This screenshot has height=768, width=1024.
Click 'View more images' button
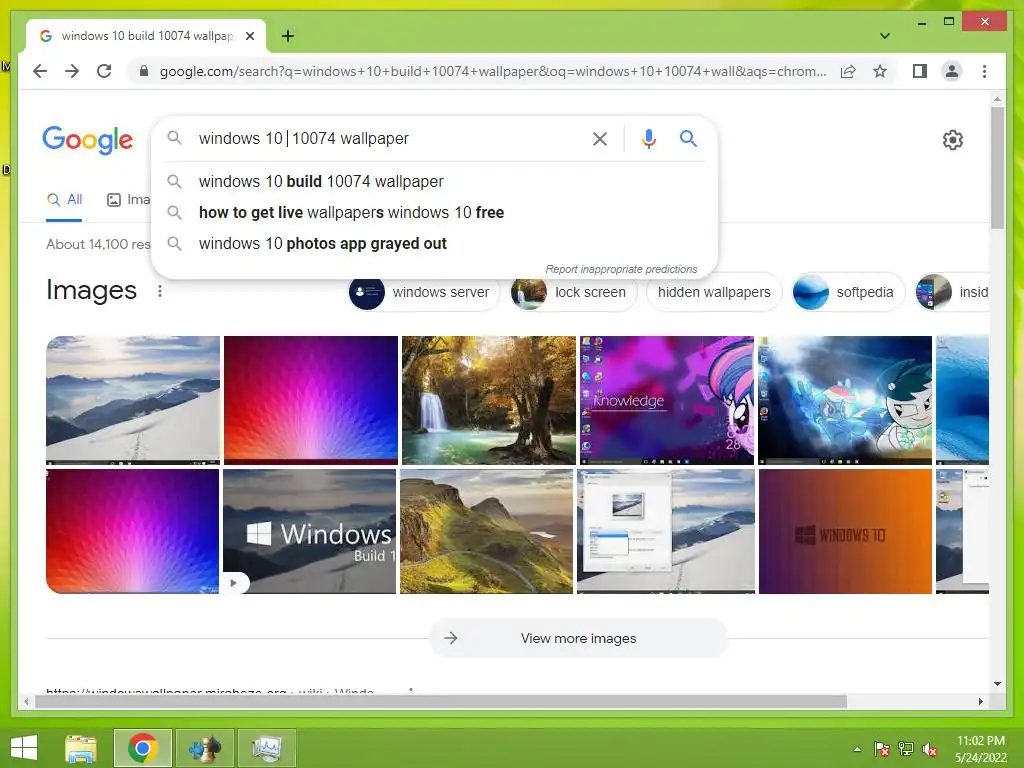(x=579, y=638)
